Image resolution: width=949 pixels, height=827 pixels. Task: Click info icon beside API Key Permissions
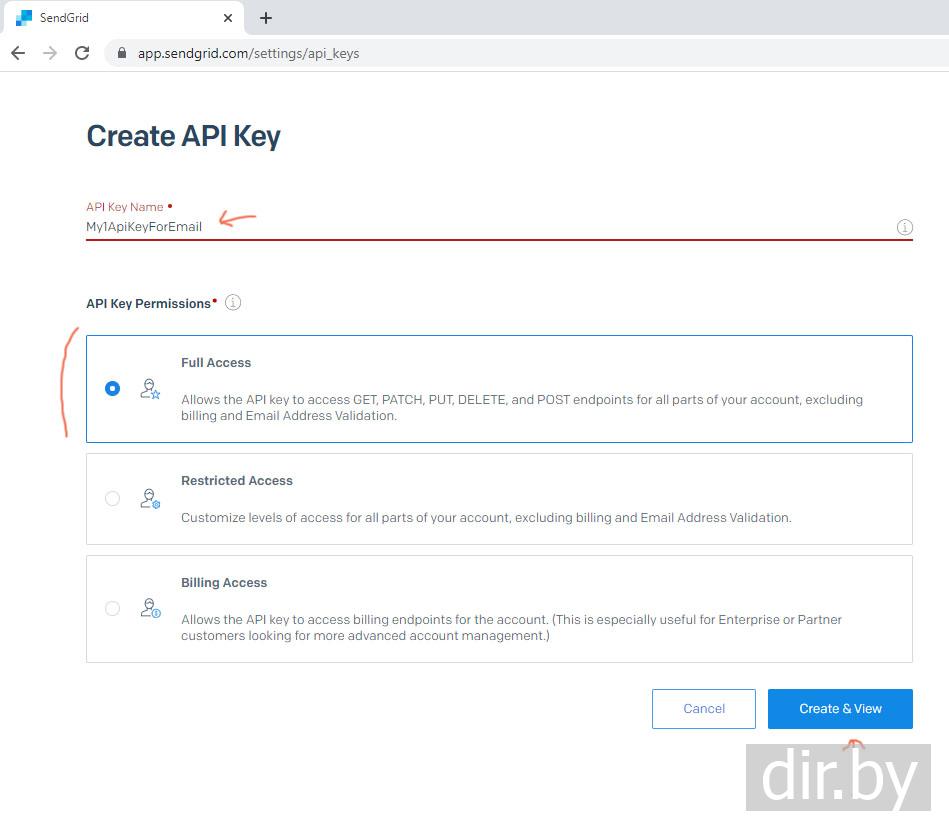(233, 303)
